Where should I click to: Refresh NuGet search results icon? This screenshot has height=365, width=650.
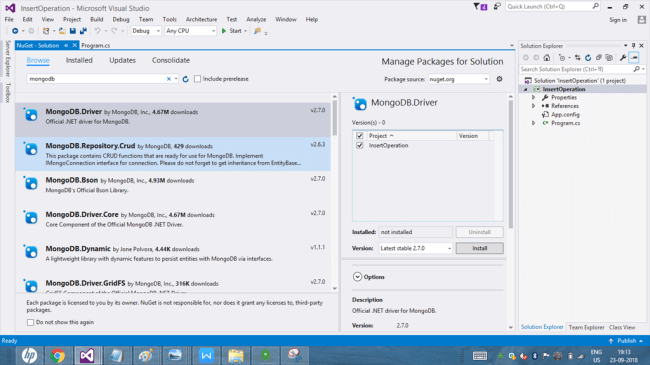(x=186, y=79)
